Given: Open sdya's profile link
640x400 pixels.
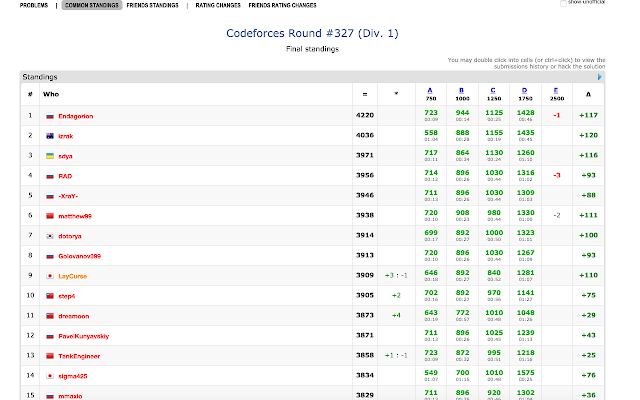Looking at the screenshot, I should [65, 156].
